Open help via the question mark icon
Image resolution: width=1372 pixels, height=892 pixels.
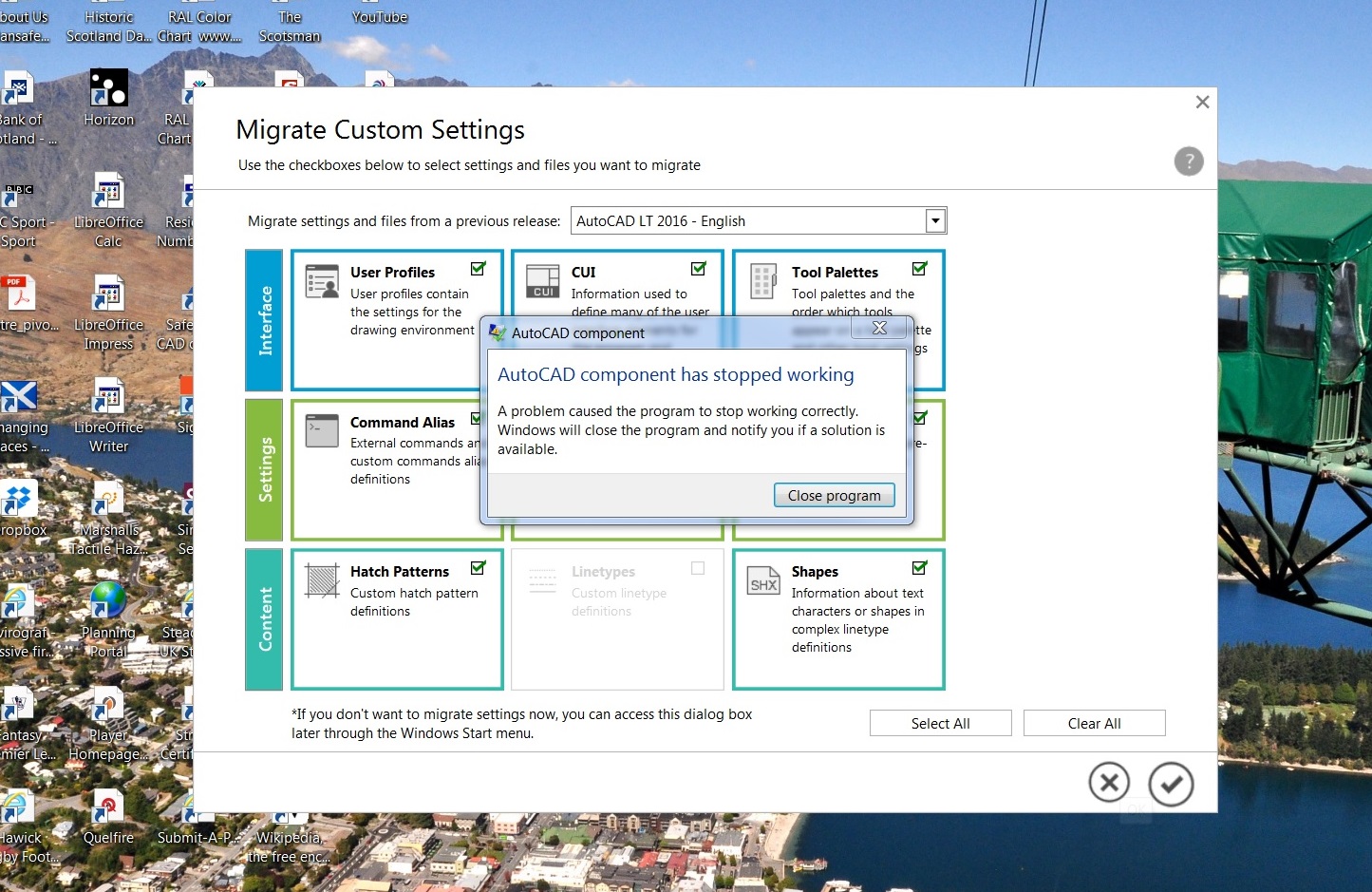pyautogui.click(x=1188, y=161)
